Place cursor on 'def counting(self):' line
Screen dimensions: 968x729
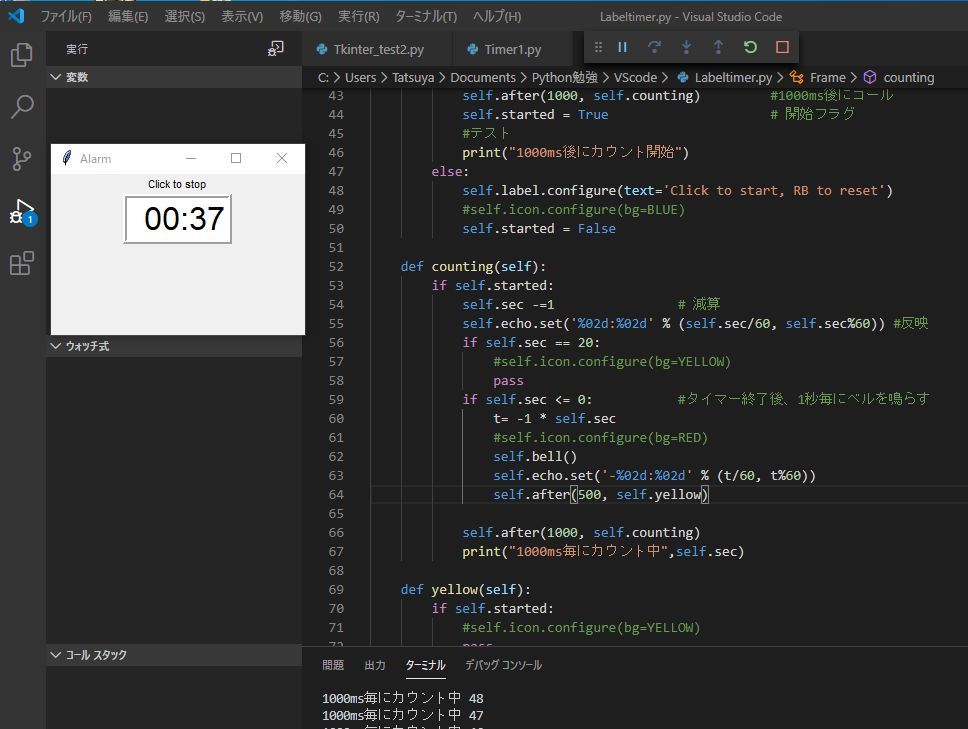pyautogui.click(x=473, y=267)
